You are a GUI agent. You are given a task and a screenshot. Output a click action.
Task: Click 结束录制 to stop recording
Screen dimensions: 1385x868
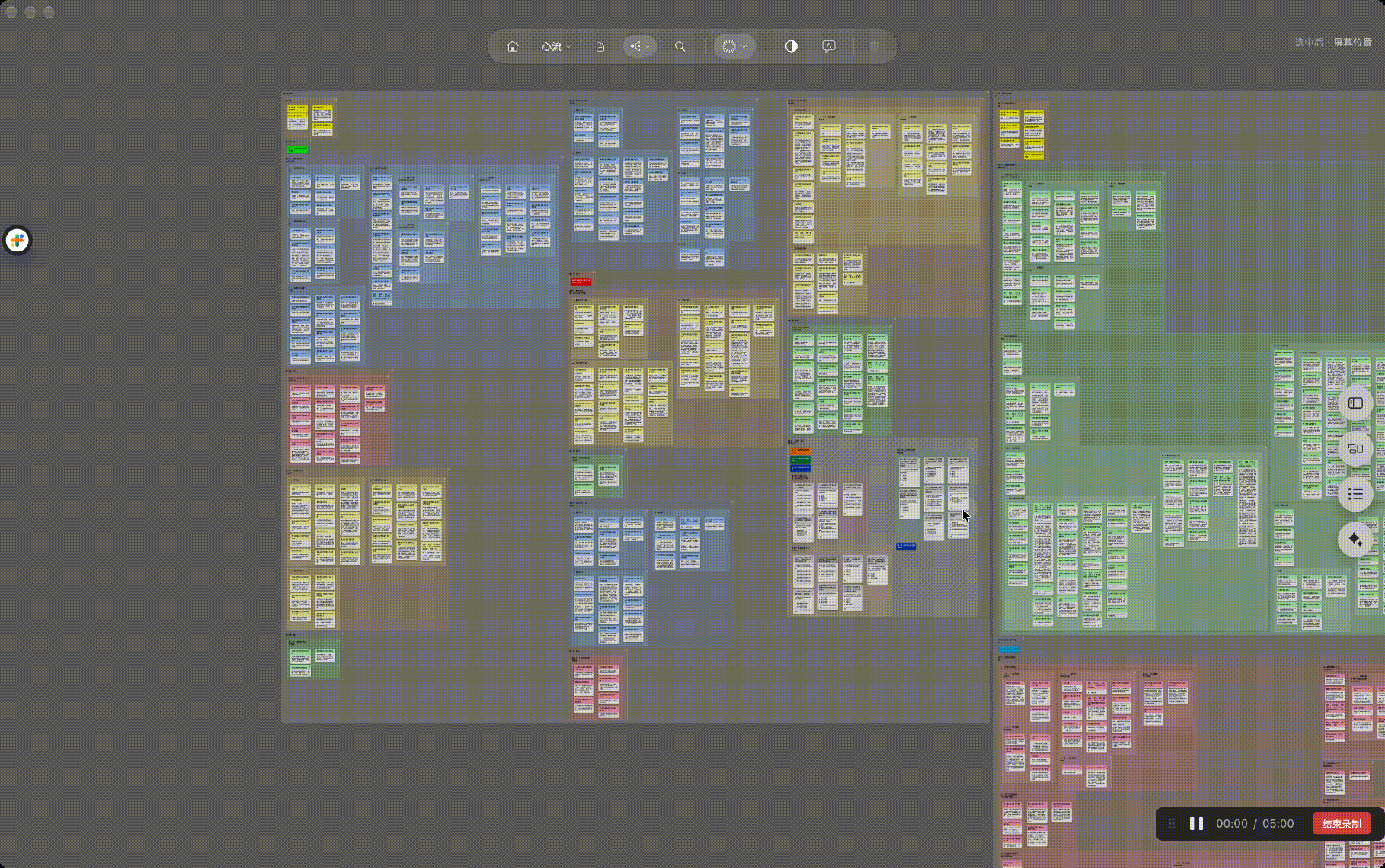tap(1342, 824)
